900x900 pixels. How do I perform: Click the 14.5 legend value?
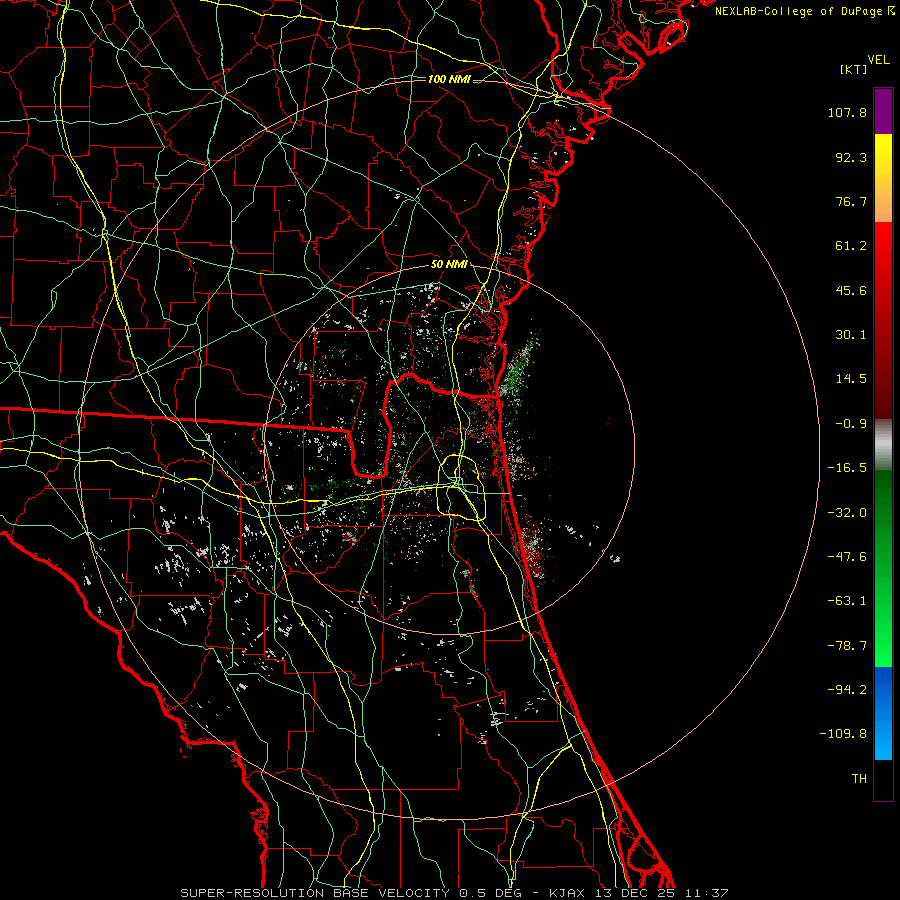click(851, 379)
